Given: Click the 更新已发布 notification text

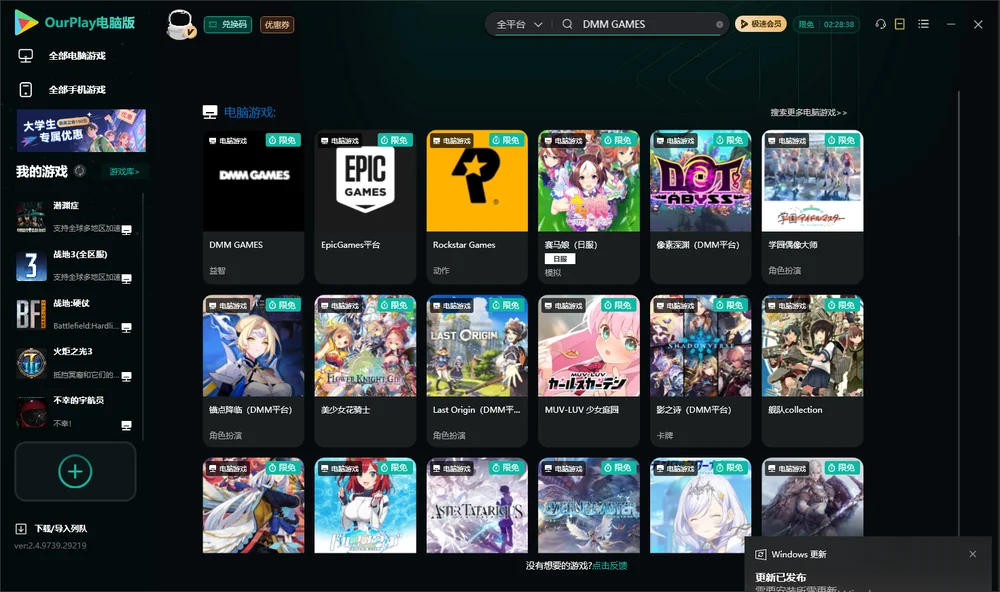Looking at the screenshot, I should [x=781, y=577].
